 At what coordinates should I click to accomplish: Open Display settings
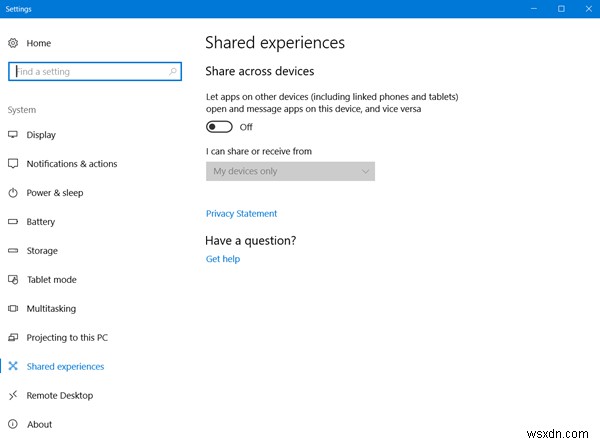point(41,135)
